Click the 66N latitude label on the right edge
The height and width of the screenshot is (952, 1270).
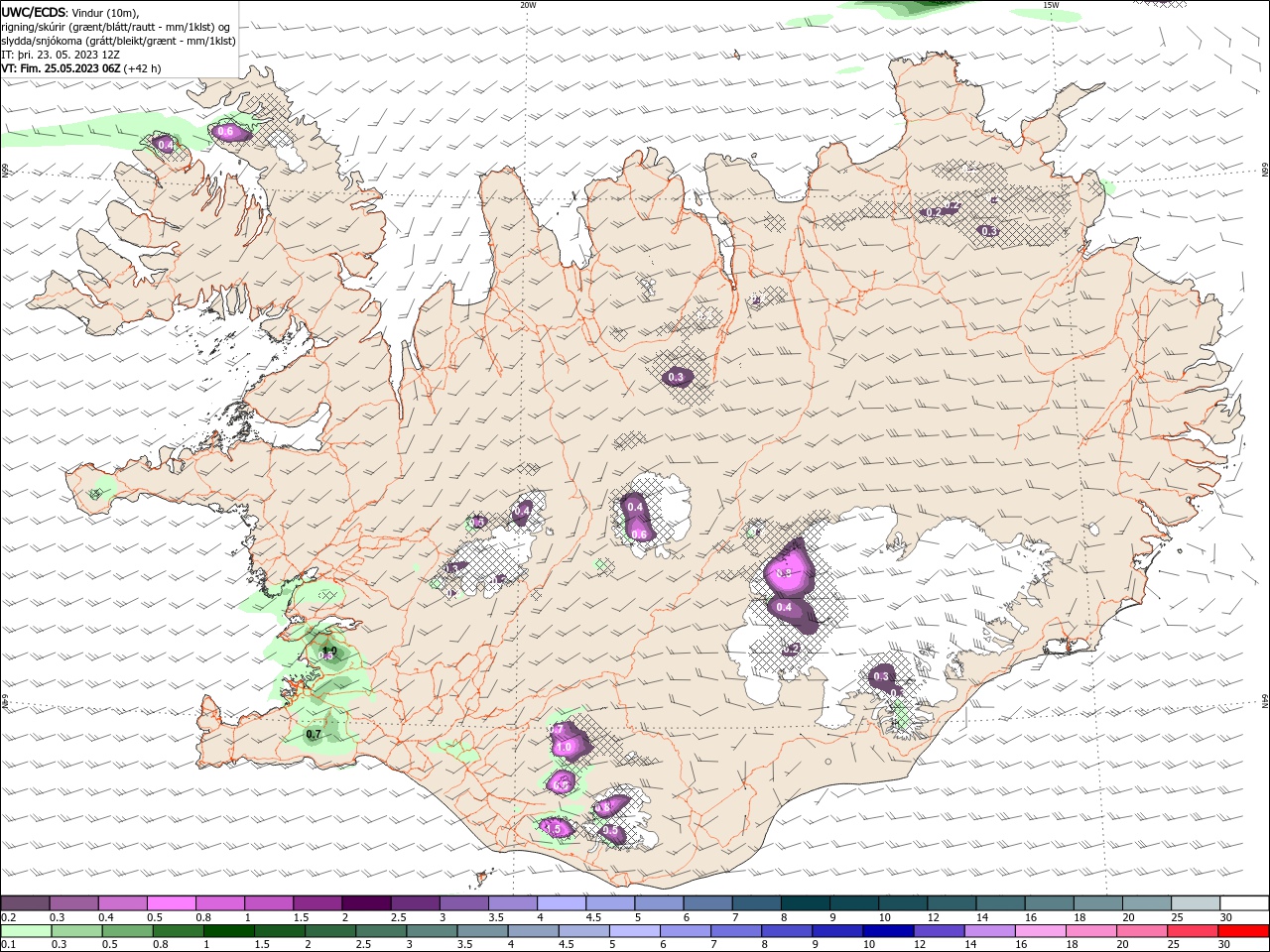1264,171
